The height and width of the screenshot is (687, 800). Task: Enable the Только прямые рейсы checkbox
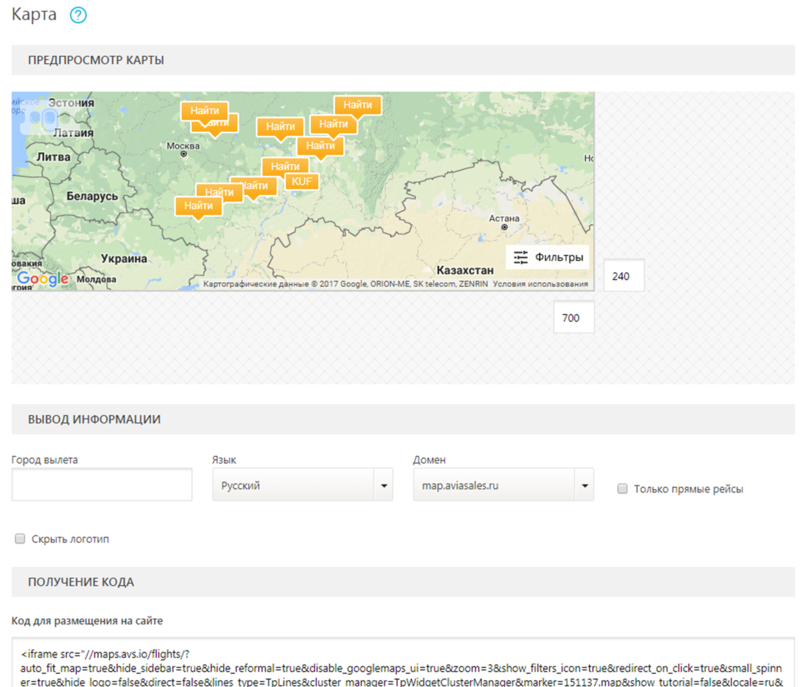pos(622,489)
